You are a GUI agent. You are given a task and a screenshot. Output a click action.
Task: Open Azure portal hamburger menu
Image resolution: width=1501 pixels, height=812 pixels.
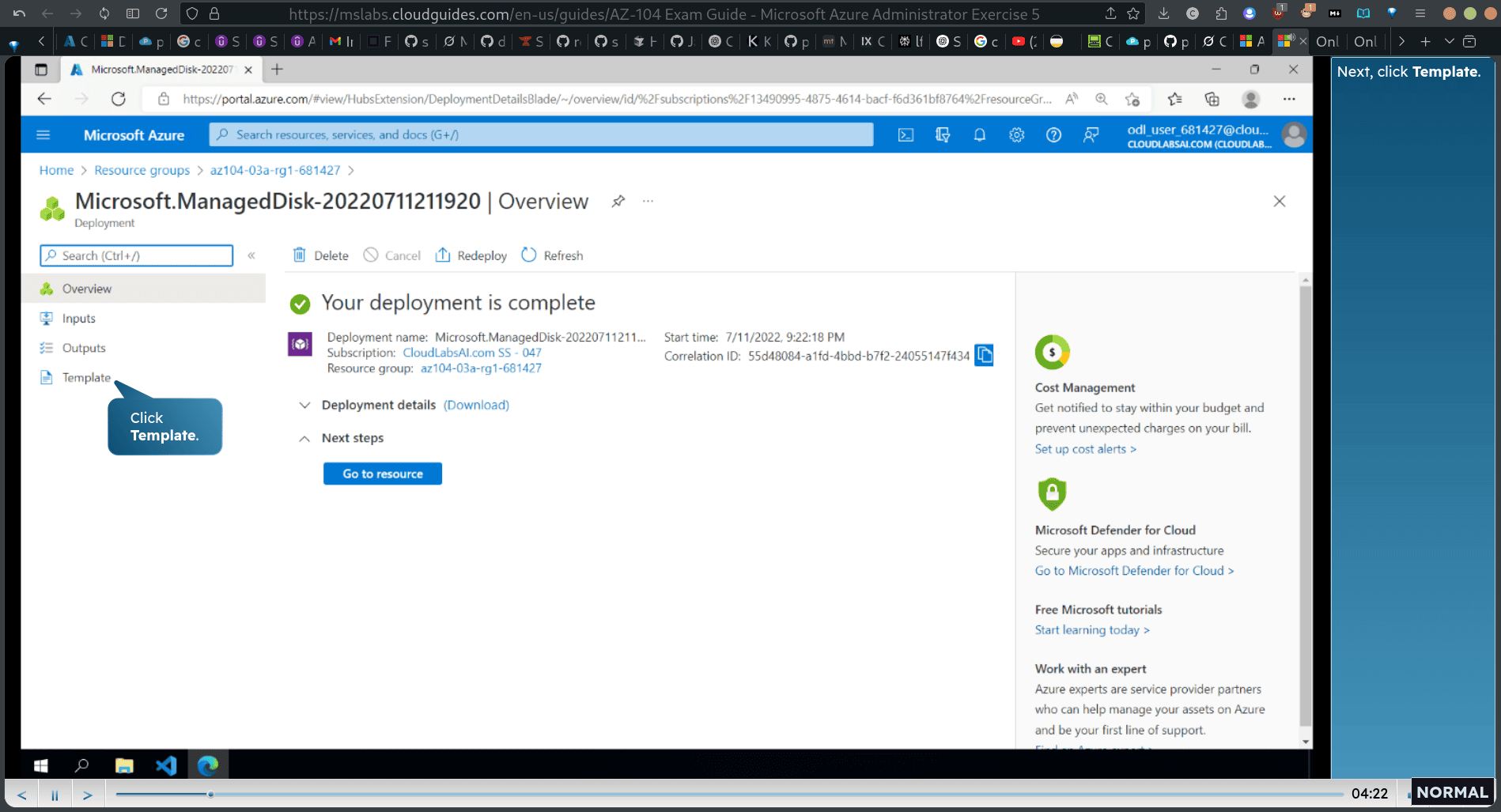[x=43, y=135]
